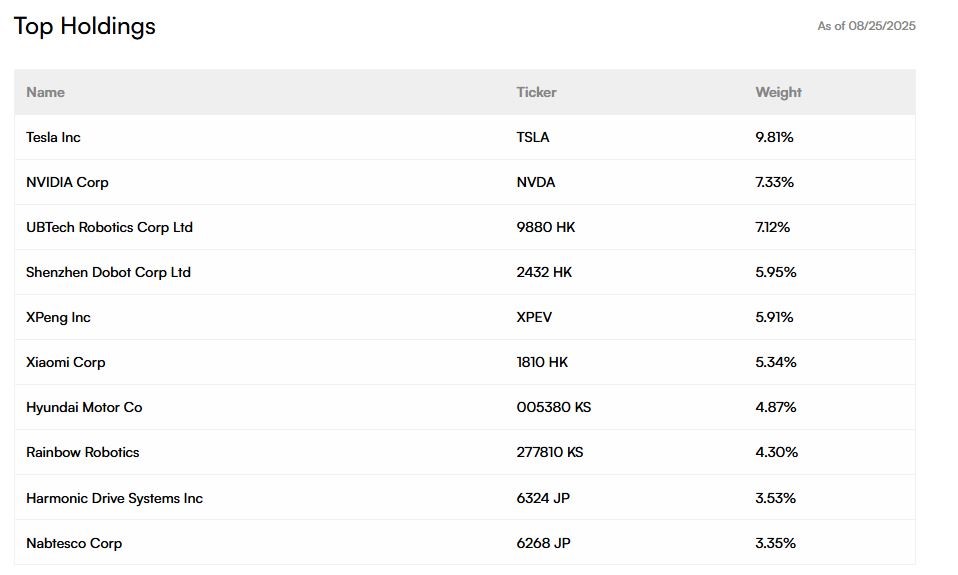
Task: Click the As of 08/25/2025 date
Action: coord(866,26)
